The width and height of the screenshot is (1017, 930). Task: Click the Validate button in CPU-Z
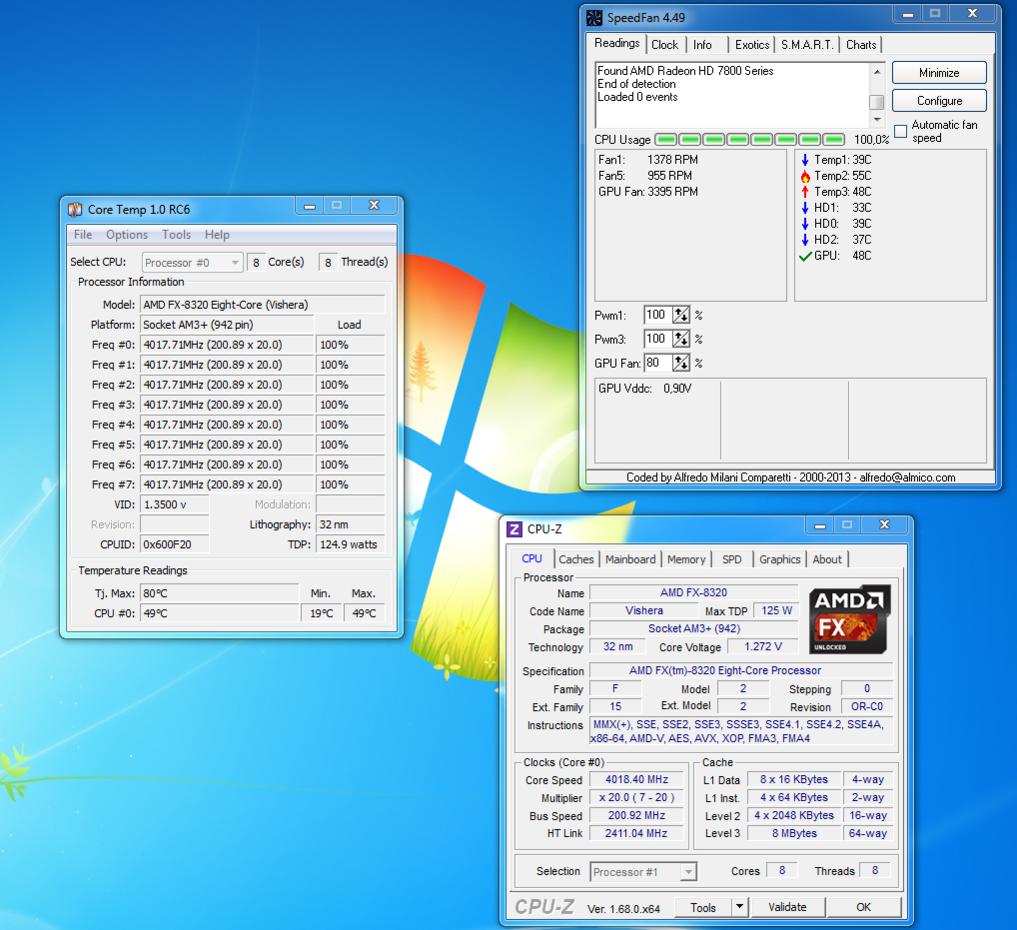pos(787,907)
